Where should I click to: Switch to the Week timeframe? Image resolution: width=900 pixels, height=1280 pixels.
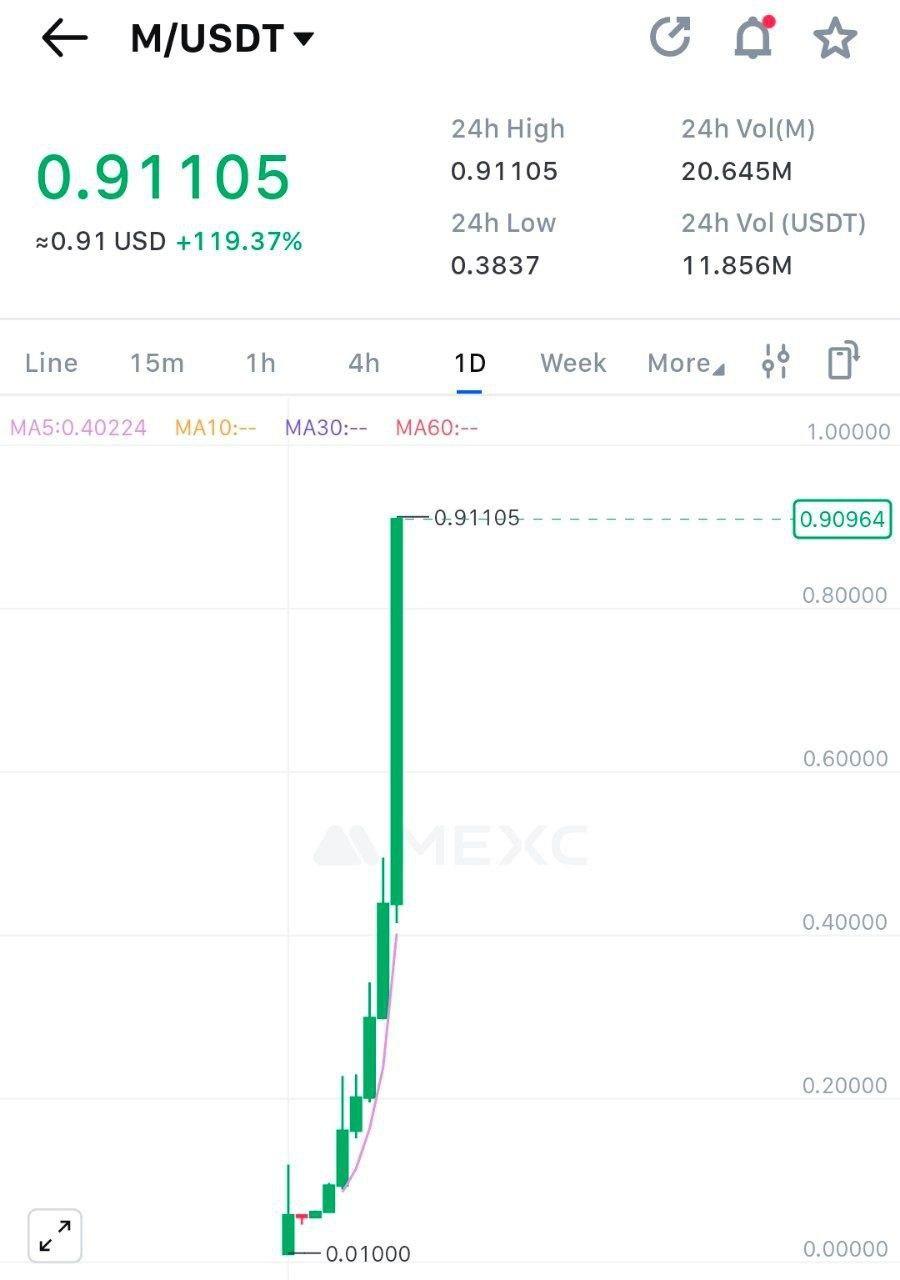pos(573,363)
